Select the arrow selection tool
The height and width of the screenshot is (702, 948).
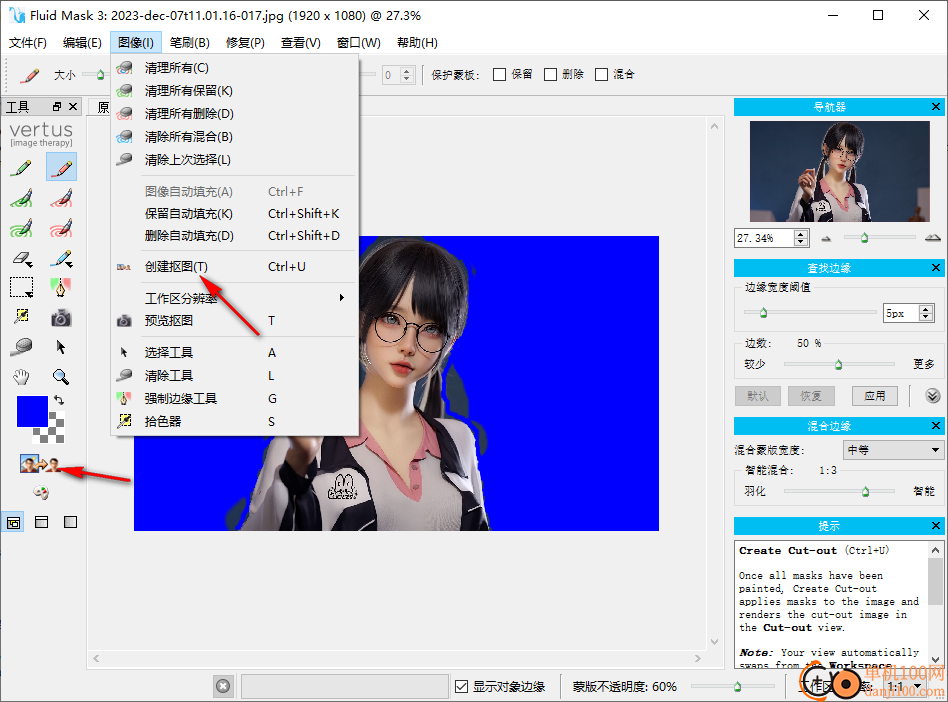pos(60,347)
